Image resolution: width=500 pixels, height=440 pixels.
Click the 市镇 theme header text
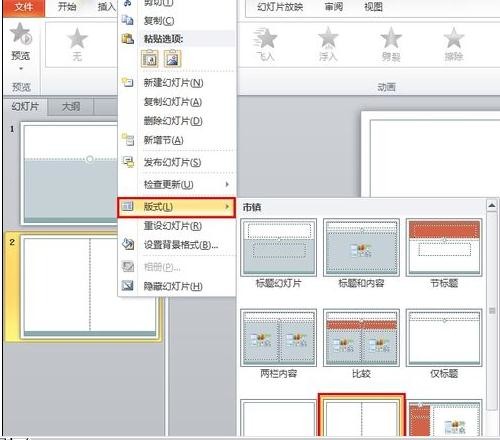pyautogui.click(x=252, y=207)
